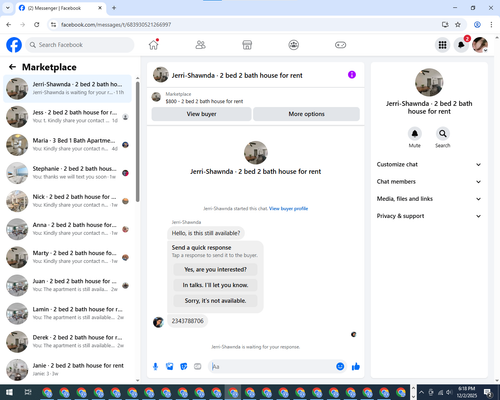Viewport: 500px width, 400px height.
Task: Attach a photo with the image icon
Action: [x=170, y=367]
